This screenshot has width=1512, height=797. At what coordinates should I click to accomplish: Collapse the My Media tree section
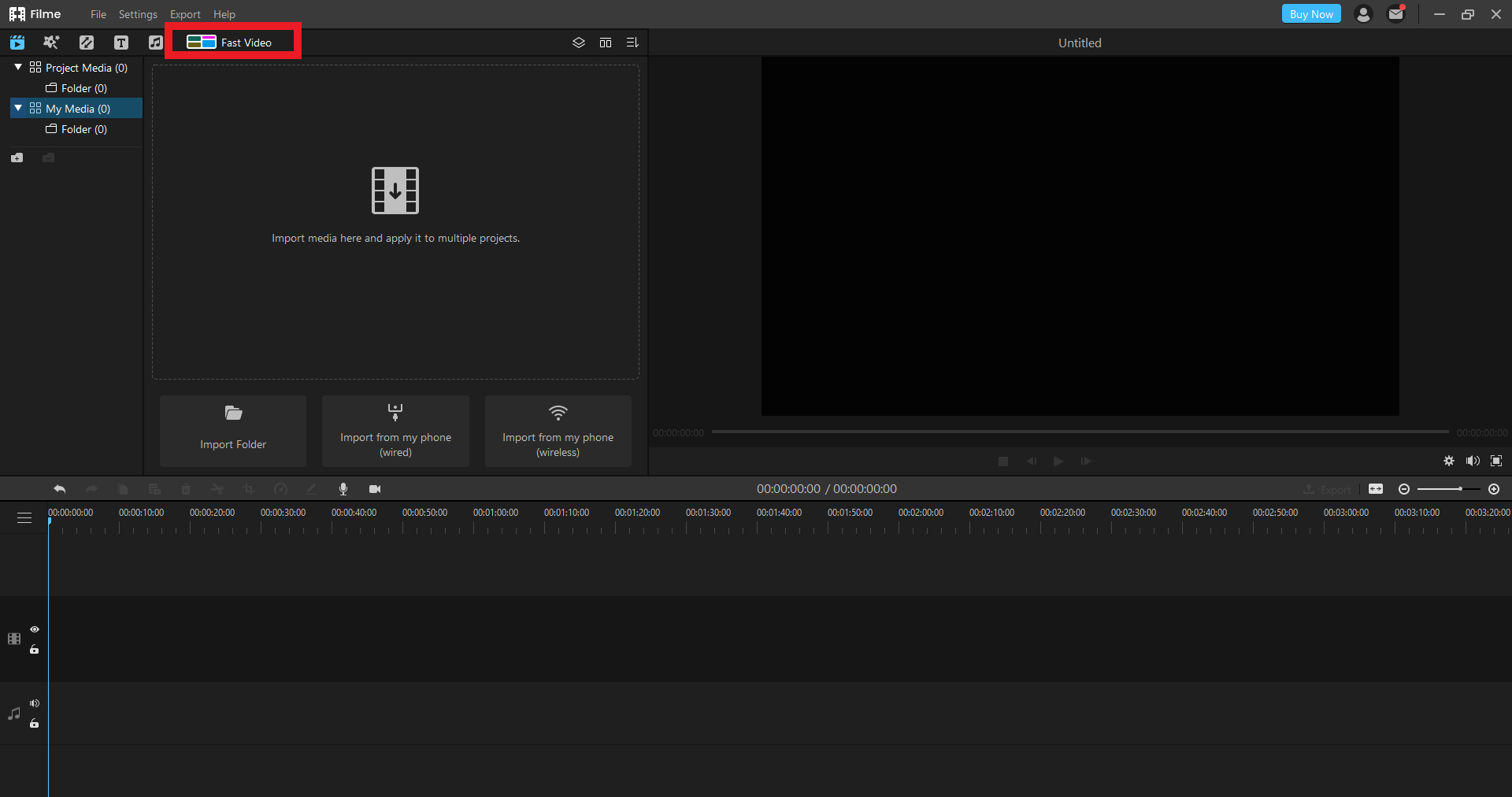(x=17, y=108)
